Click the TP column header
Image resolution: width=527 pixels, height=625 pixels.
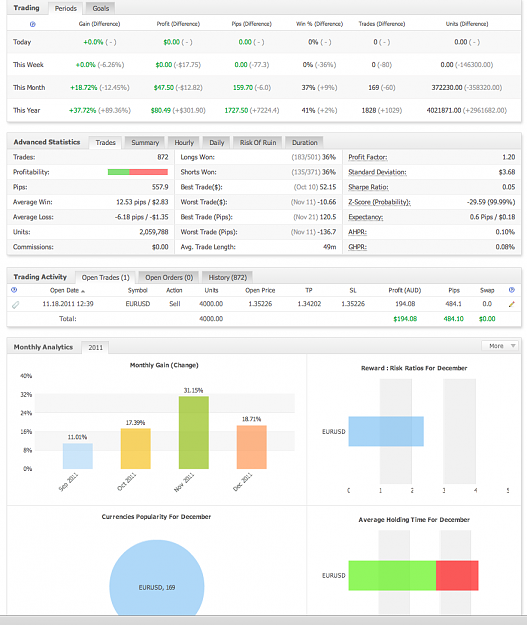pos(309,291)
